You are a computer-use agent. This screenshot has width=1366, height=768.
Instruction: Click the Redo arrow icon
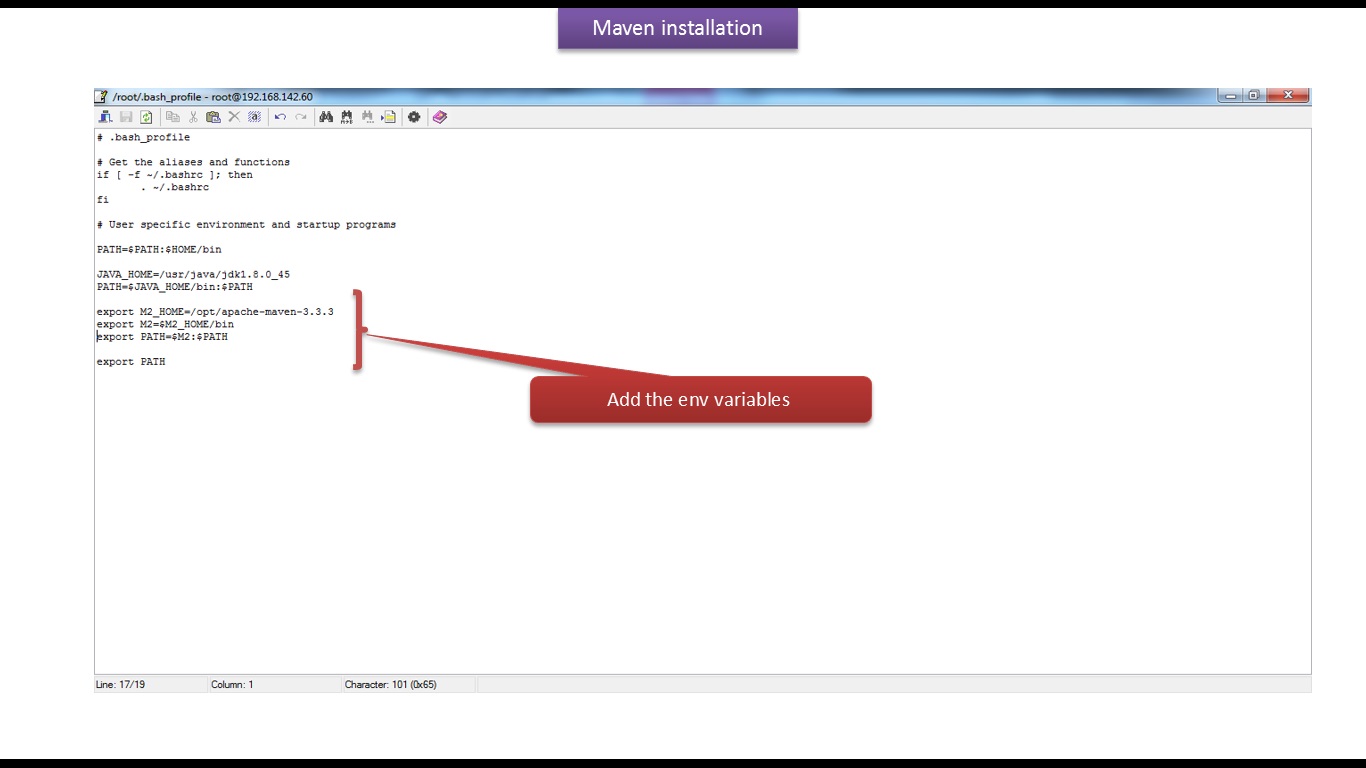pyautogui.click(x=300, y=117)
